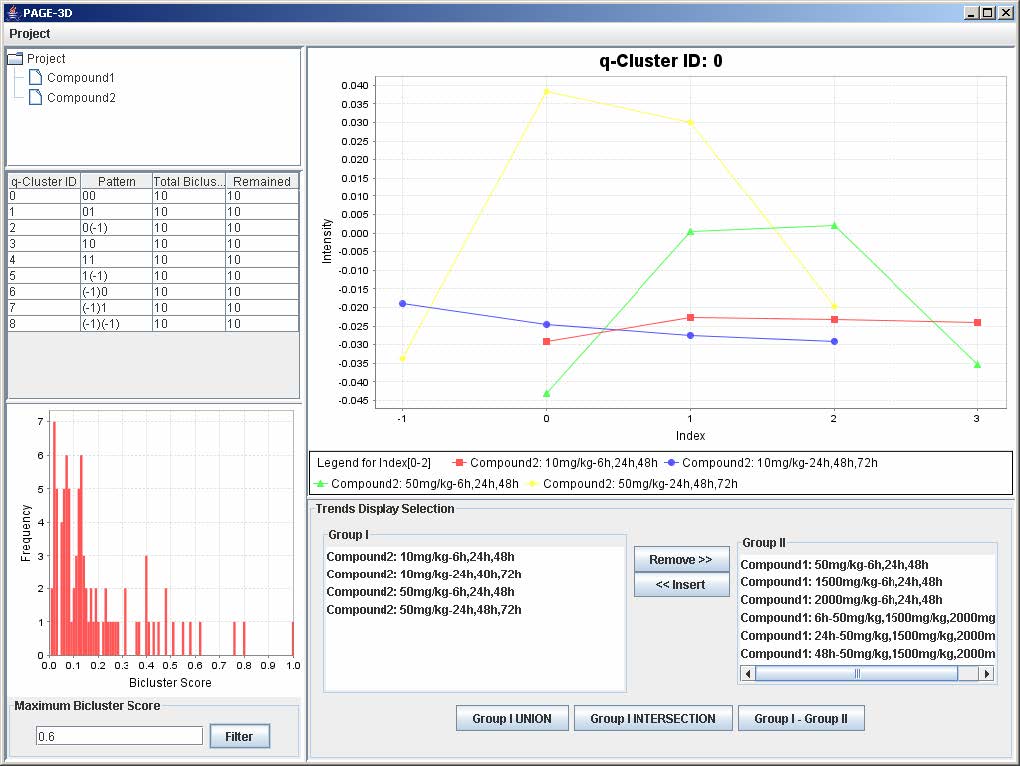The height and width of the screenshot is (766, 1020).
Task: Click the Project folder icon in tree
Action: pyautogui.click(x=15, y=59)
